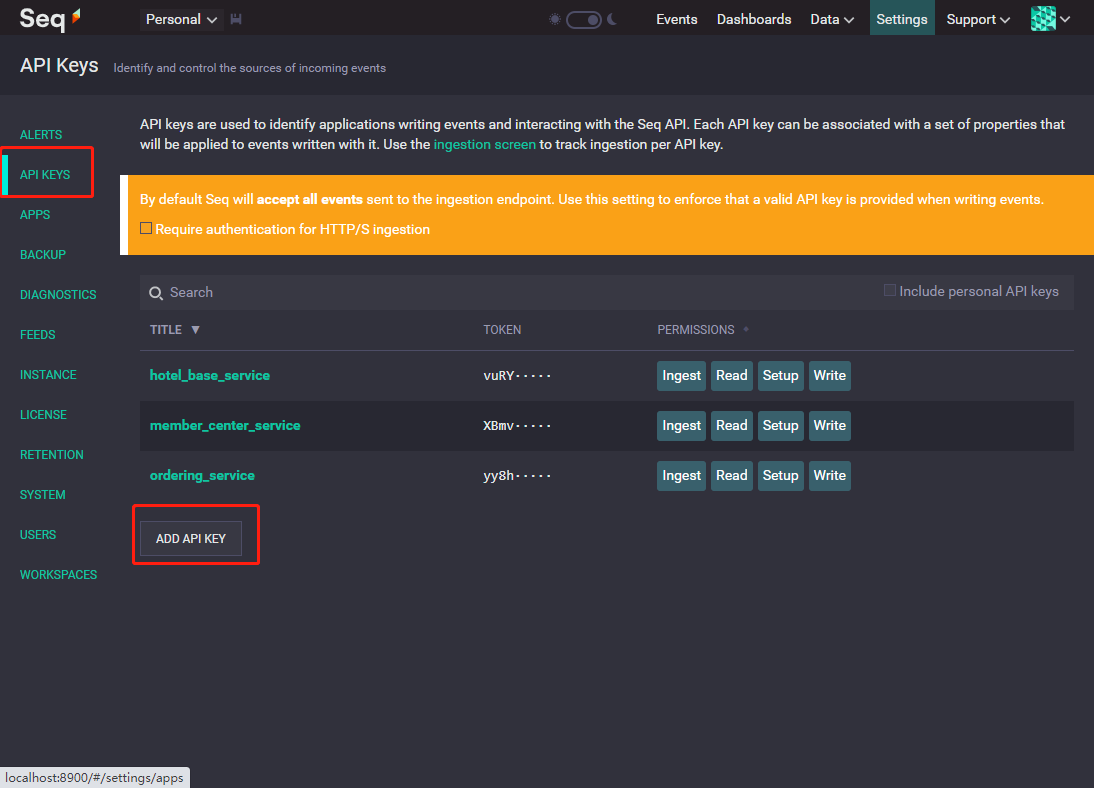Open FEEDS settings section
The height and width of the screenshot is (788, 1094).
(38, 335)
